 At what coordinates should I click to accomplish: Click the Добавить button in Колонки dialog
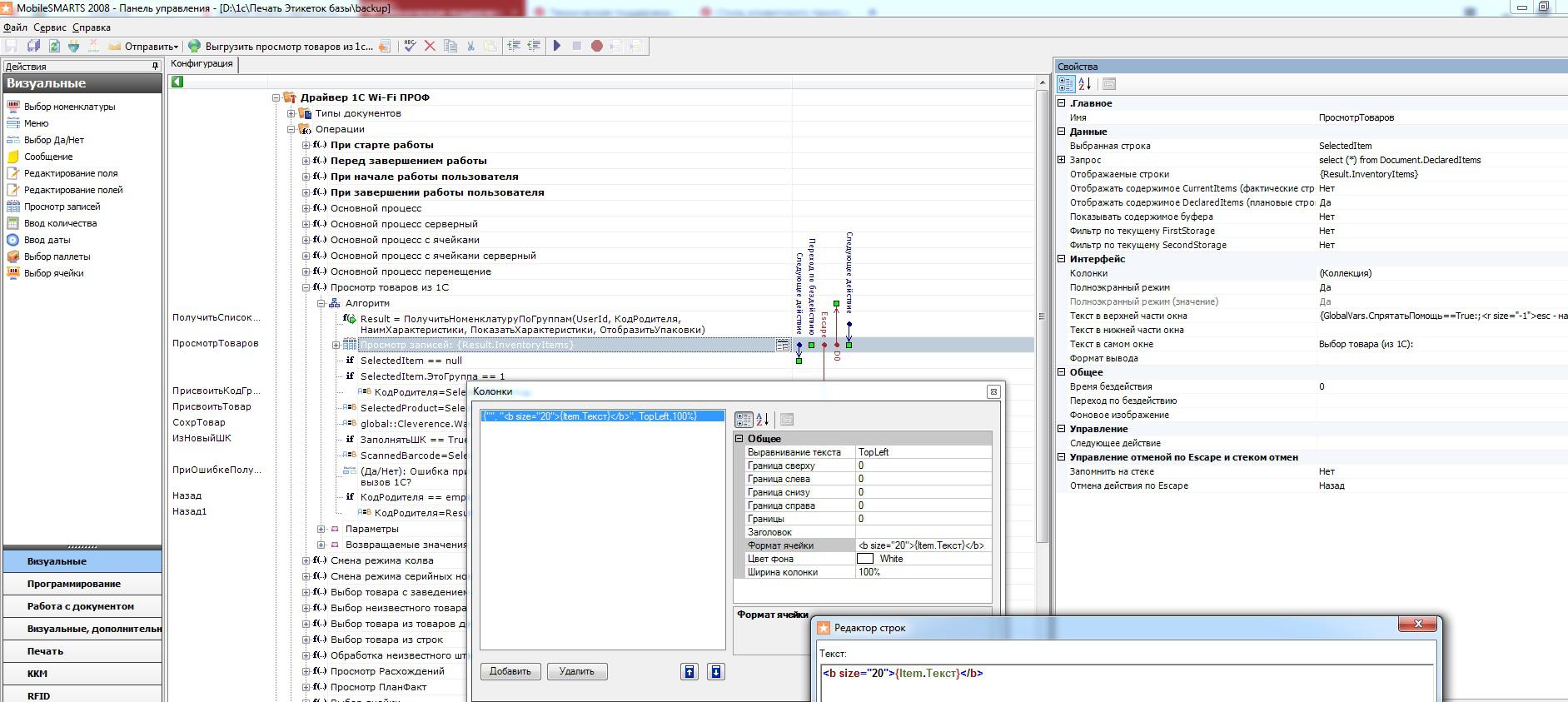(510, 671)
